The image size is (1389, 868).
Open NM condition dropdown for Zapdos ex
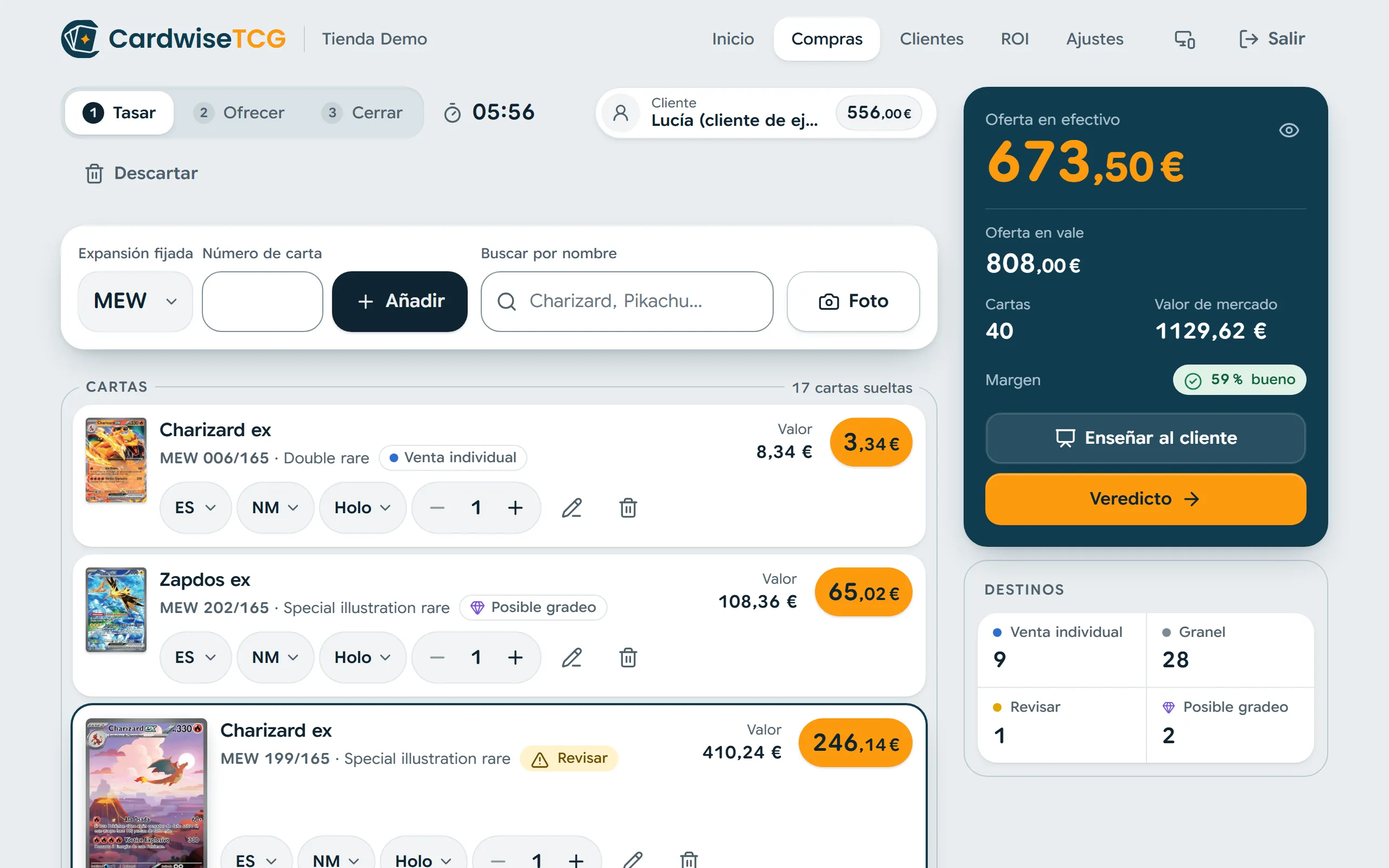point(276,658)
